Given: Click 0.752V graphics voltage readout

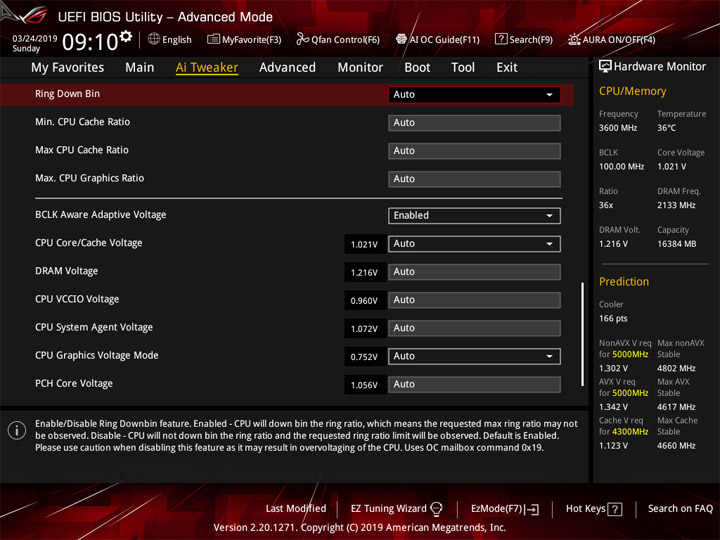Looking at the screenshot, I should tap(364, 357).
